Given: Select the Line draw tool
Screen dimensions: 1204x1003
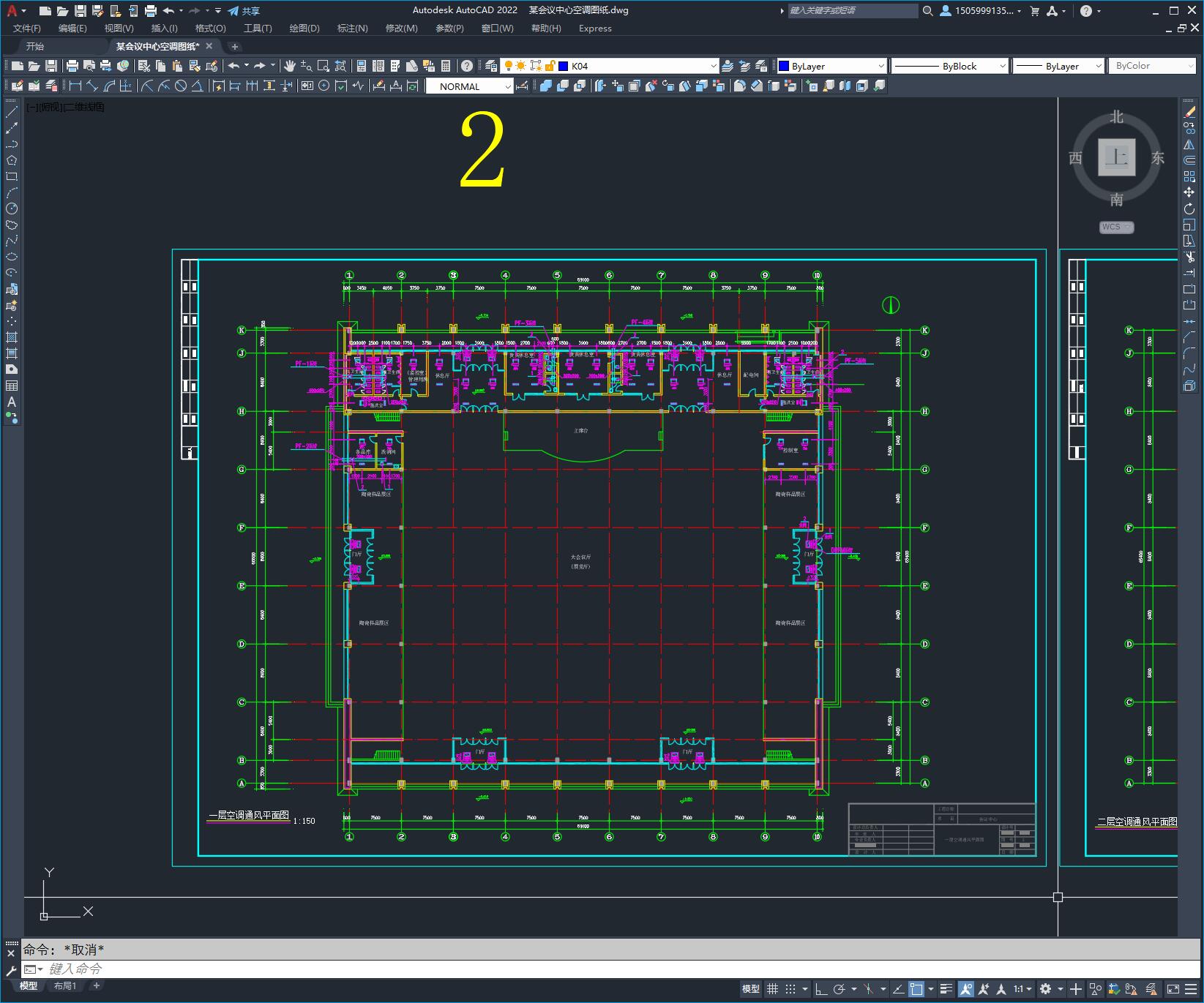Looking at the screenshot, I should [12, 112].
